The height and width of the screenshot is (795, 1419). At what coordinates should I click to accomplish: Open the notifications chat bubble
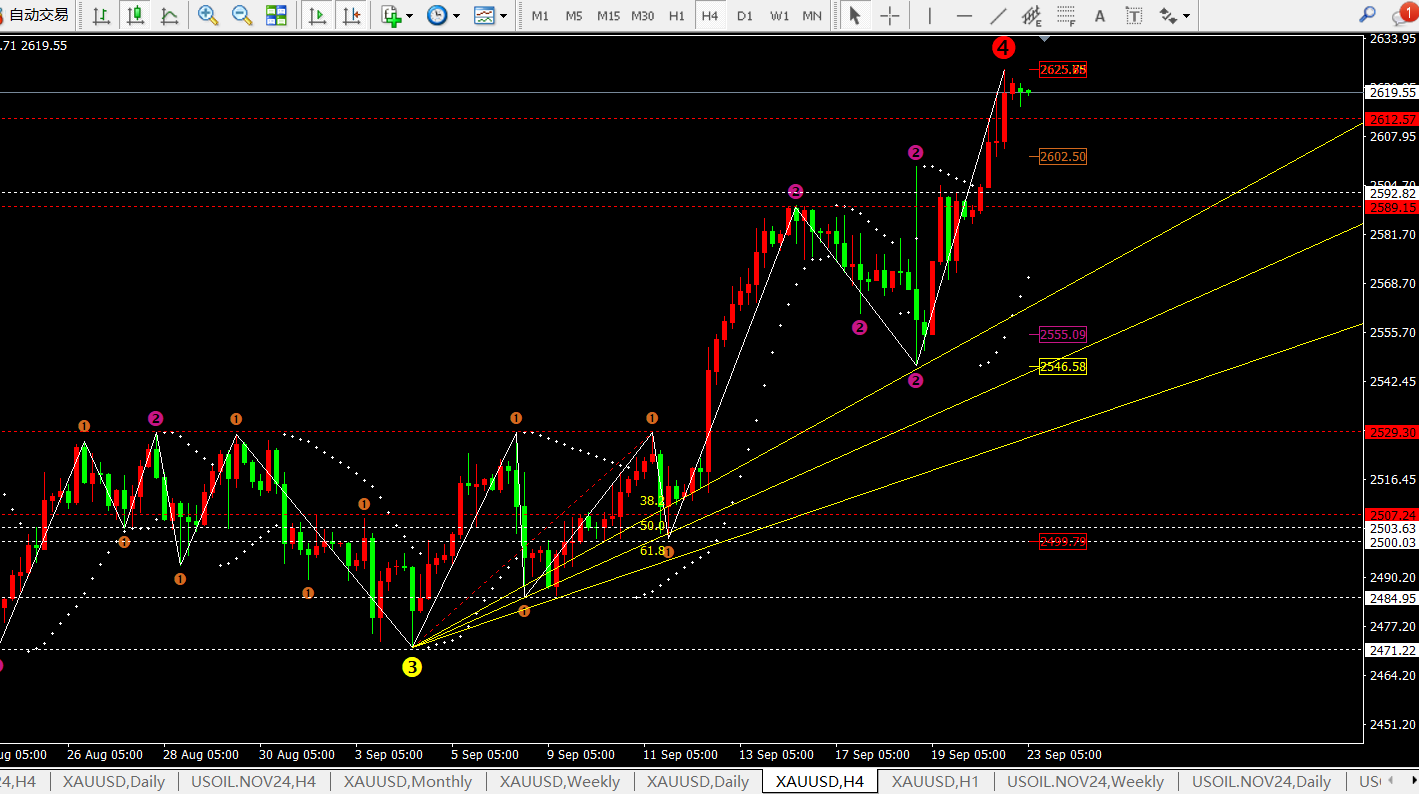click(x=1404, y=14)
